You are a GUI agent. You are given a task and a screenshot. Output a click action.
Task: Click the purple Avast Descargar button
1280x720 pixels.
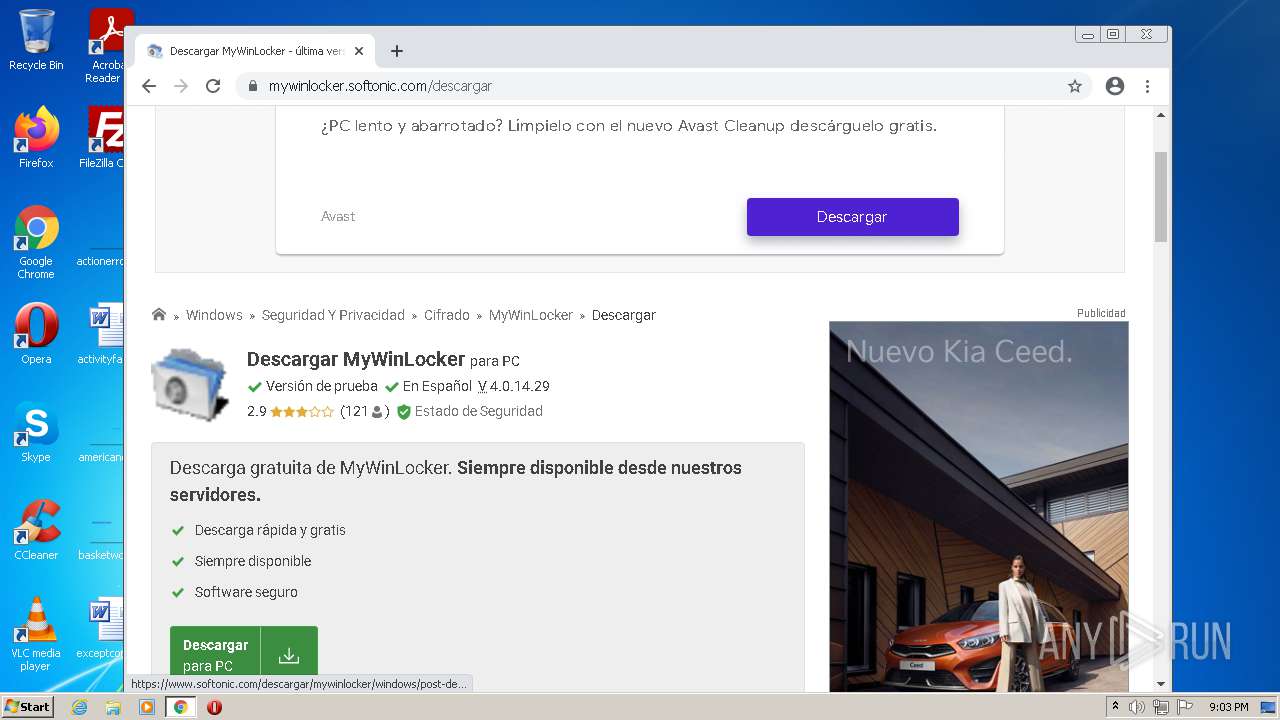[x=852, y=217]
